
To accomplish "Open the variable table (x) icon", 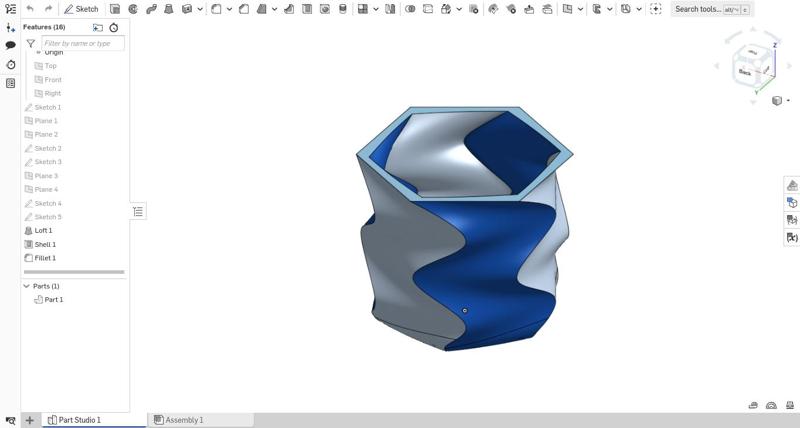I will [x=792, y=237].
